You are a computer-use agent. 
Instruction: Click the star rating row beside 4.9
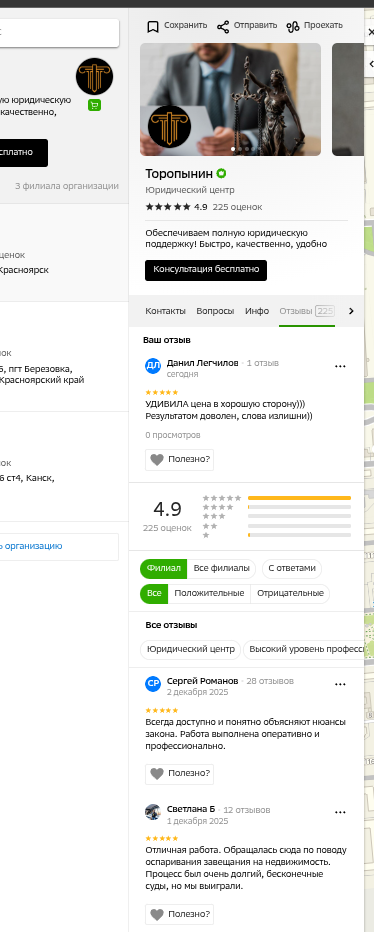[169, 207]
